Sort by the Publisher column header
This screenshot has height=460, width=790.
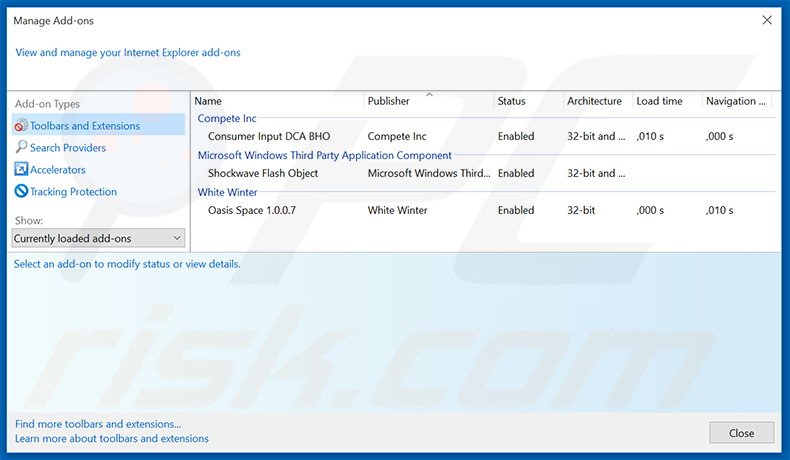pyautogui.click(x=388, y=101)
